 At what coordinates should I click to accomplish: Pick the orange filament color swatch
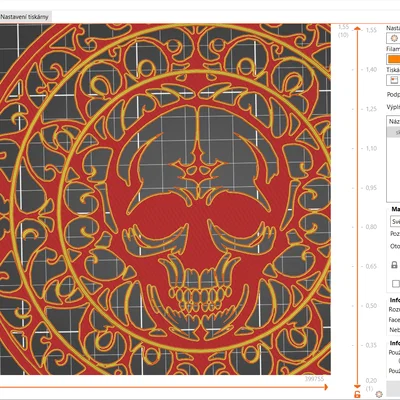[394, 59]
